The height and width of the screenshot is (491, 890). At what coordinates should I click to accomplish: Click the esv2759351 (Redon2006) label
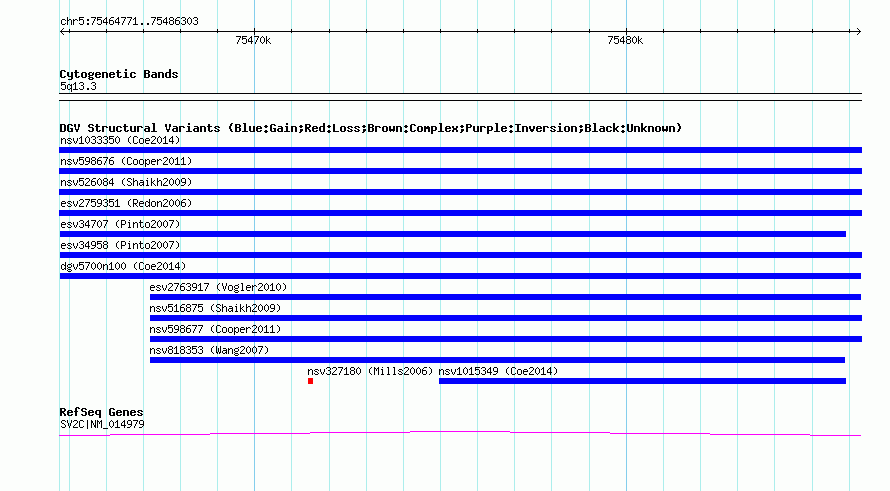[x=126, y=203]
